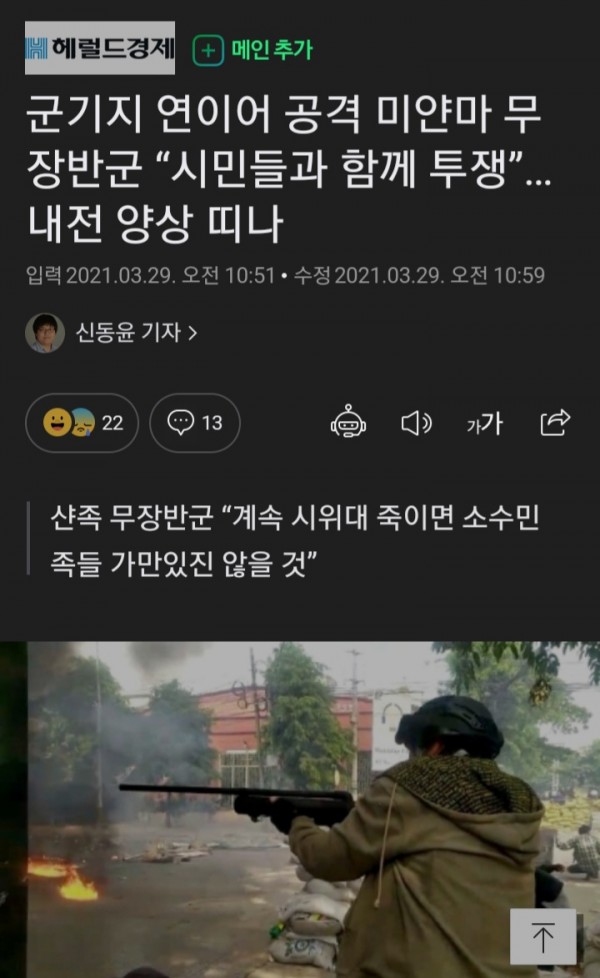Open the article photo of armed protester
The height and width of the screenshot is (978, 600).
[300, 809]
